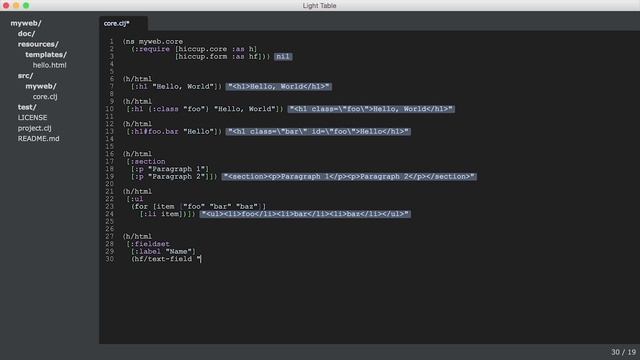The image size is (640, 360).
Task: Open project.clj file
Action: point(34,128)
